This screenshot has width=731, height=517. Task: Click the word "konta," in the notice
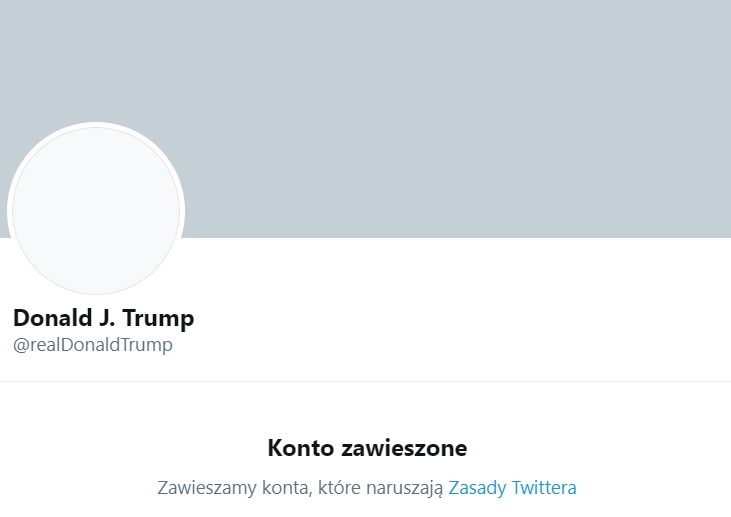pyautogui.click(x=287, y=488)
